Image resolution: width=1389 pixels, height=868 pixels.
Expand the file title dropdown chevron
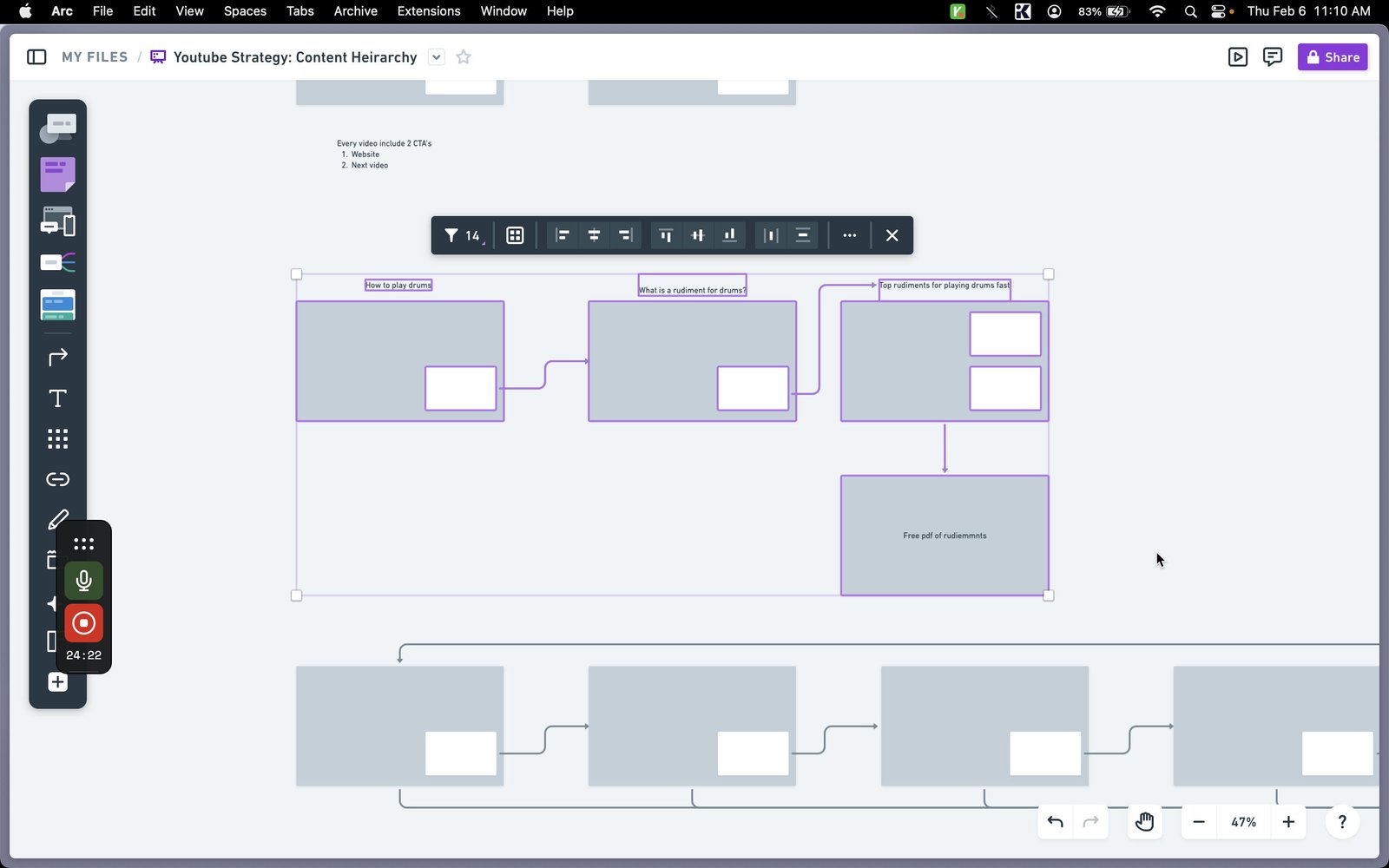pos(437,57)
